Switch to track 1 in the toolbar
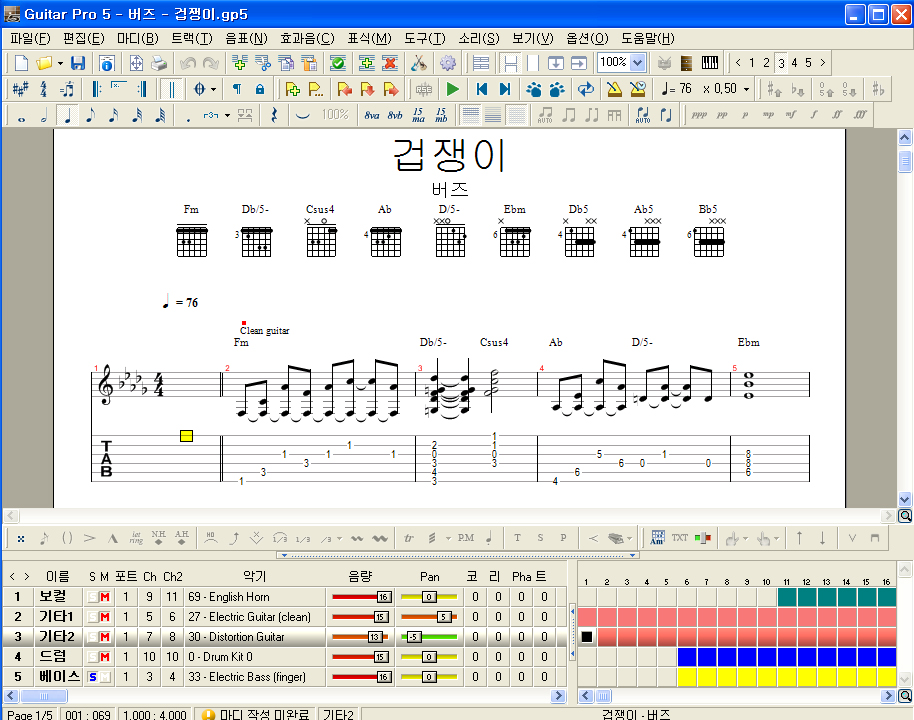This screenshot has width=914, height=720. pyautogui.click(x=752, y=63)
